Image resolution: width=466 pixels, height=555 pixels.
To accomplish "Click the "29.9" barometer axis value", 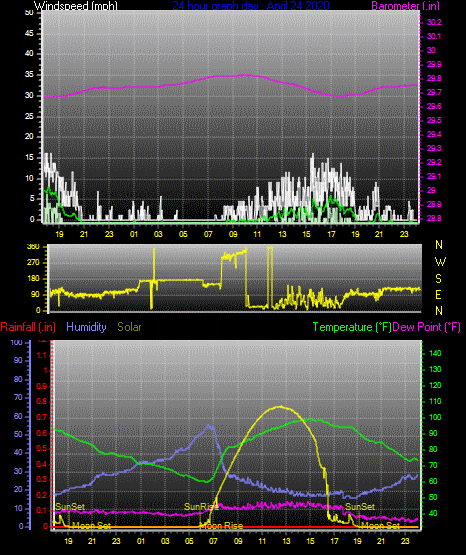I will point(434,64).
